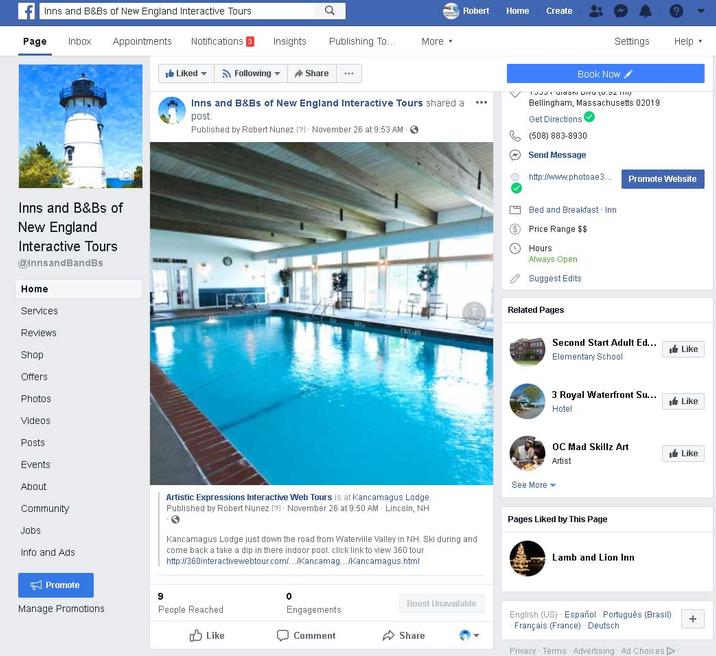Click the Like thumbs-up on the post
The height and width of the screenshot is (656, 716).
pyautogui.click(x=207, y=635)
